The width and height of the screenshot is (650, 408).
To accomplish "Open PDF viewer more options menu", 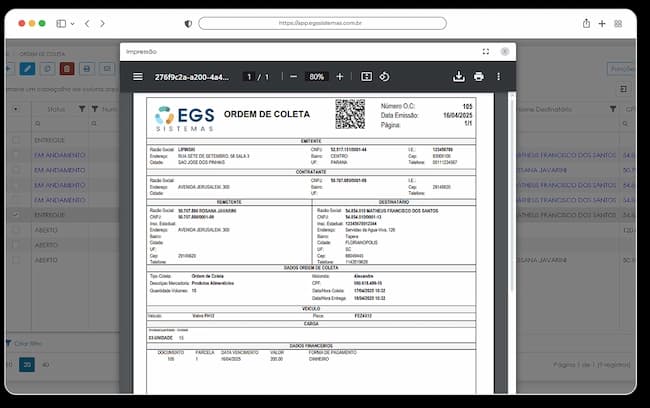I will 498,77.
